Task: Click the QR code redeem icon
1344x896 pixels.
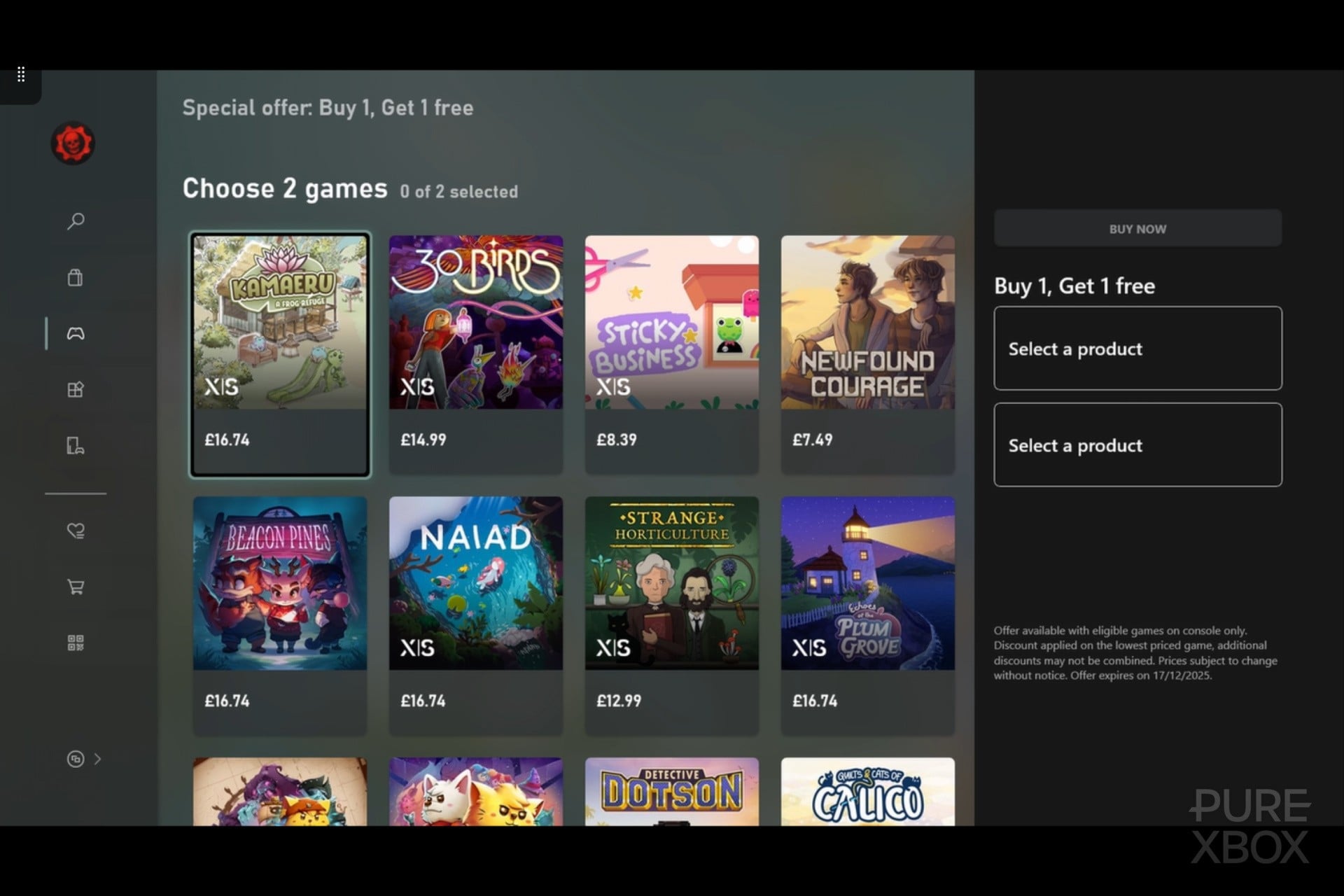Action: (76, 643)
